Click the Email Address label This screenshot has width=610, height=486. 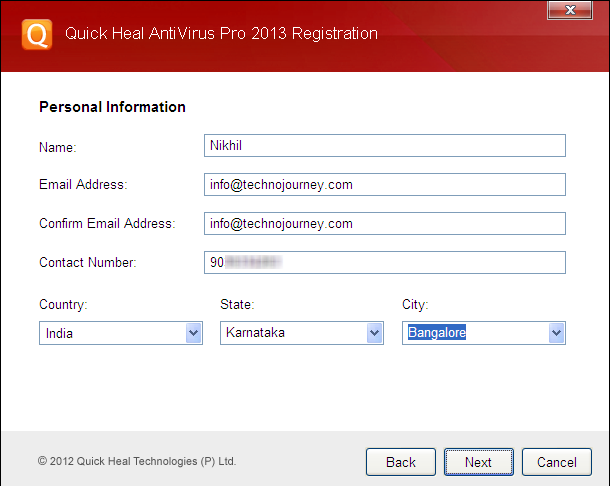pyautogui.click(x=83, y=184)
